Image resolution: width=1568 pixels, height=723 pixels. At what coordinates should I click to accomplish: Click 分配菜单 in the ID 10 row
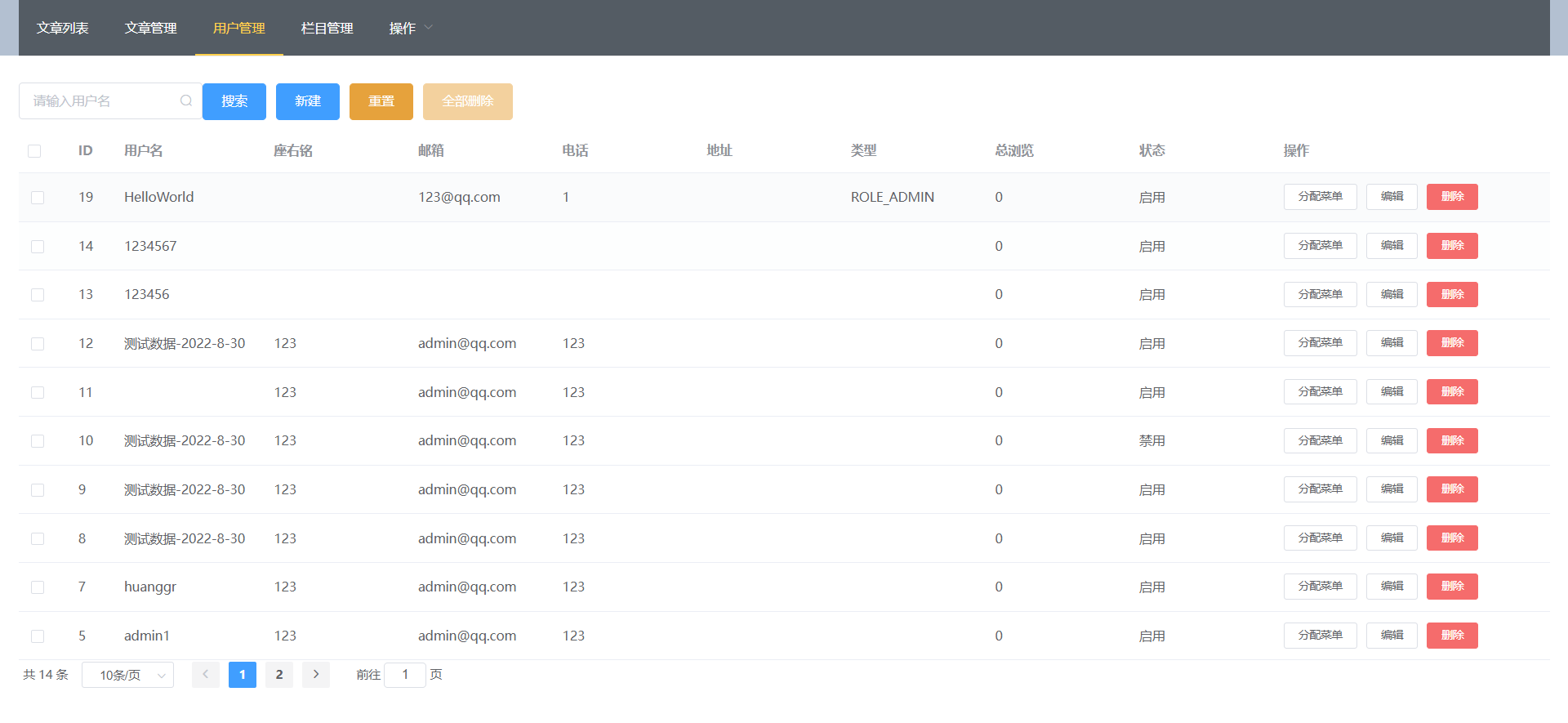(1321, 441)
